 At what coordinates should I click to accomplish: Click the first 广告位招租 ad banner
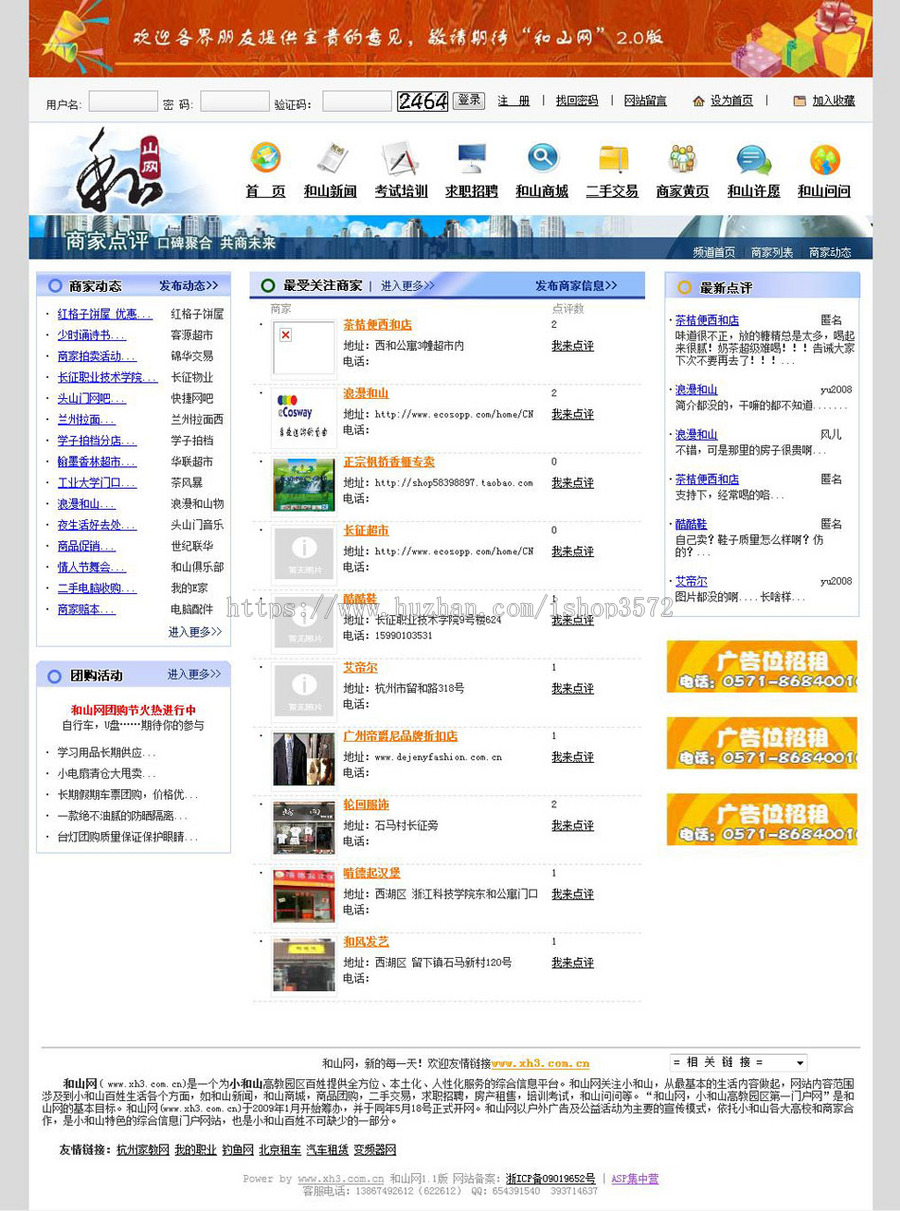(762, 667)
